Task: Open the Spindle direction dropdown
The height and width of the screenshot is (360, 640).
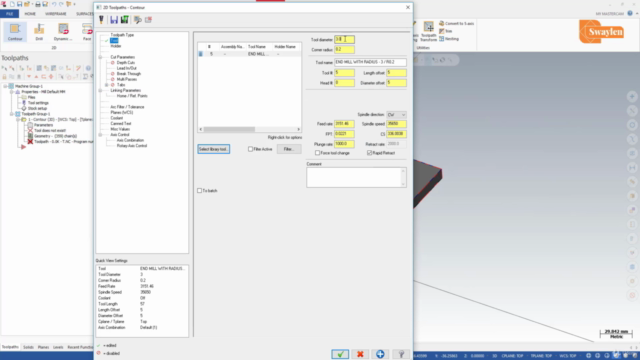Action: (396, 115)
